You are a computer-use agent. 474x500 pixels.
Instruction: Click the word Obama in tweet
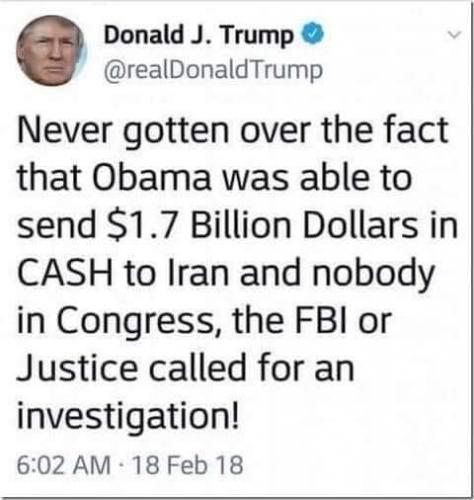click(x=154, y=178)
